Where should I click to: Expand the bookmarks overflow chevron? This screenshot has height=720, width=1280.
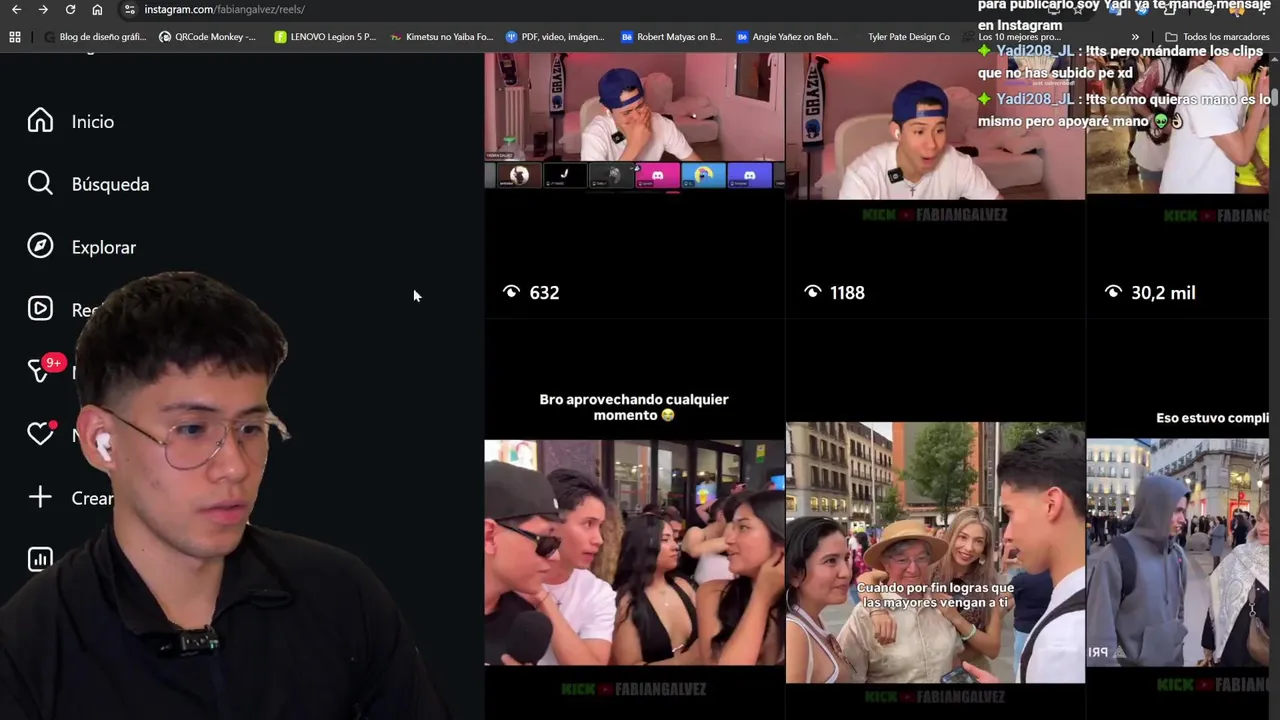click(1135, 37)
